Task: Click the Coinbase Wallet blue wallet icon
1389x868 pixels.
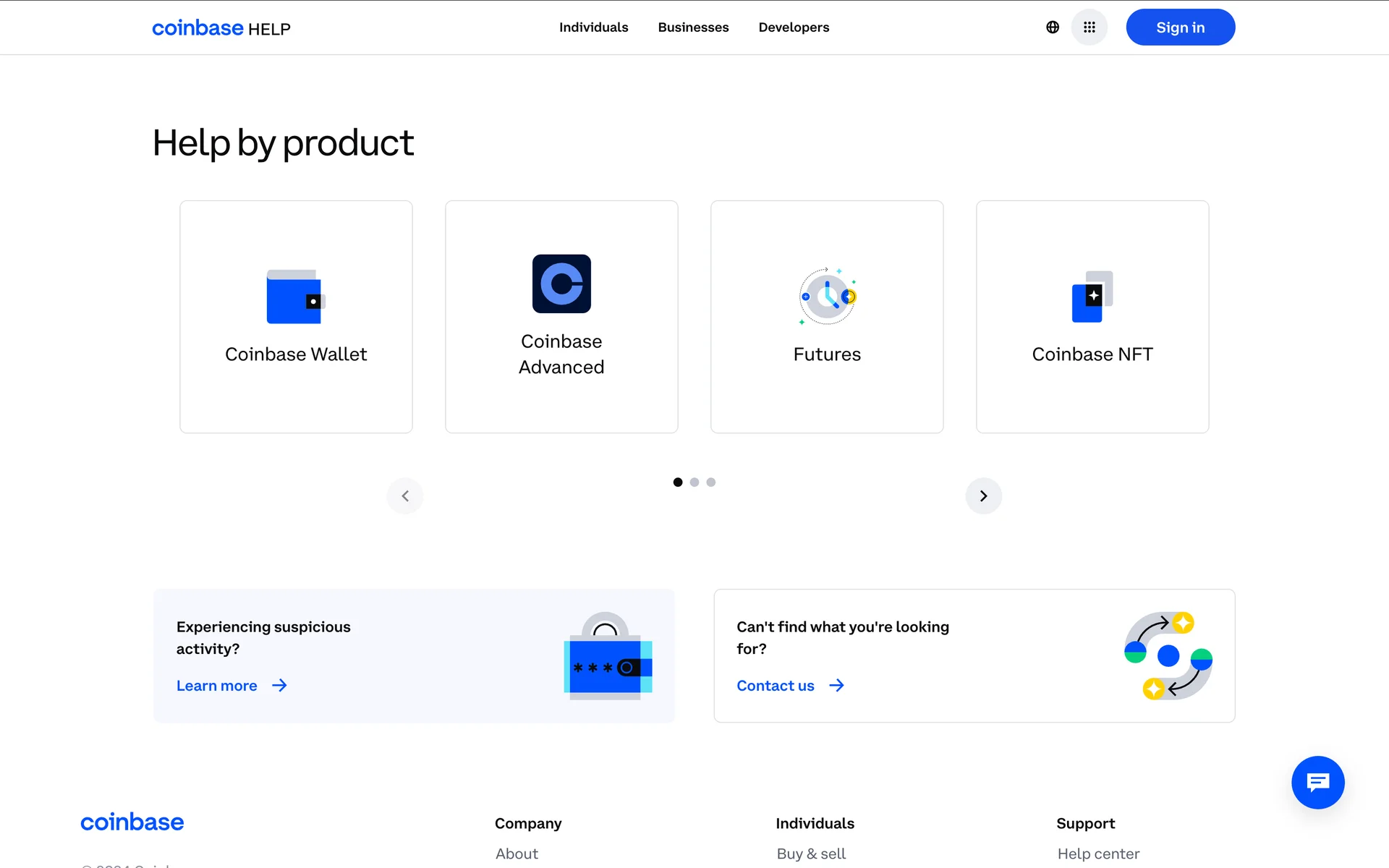Action: [295, 297]
